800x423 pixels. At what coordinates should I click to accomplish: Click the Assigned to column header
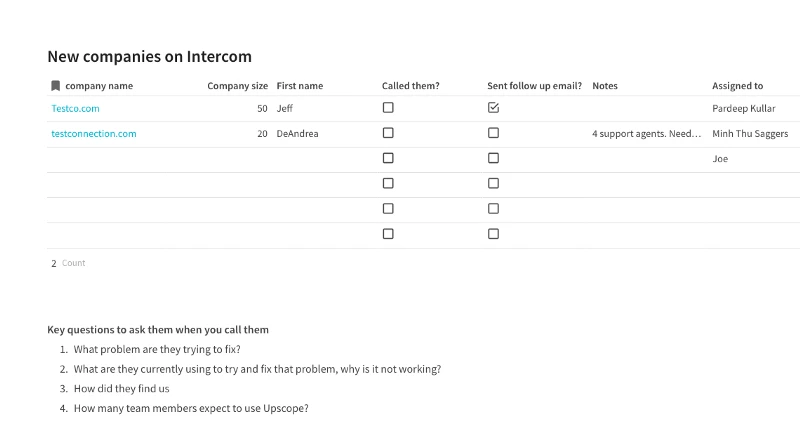click(737, 86)
